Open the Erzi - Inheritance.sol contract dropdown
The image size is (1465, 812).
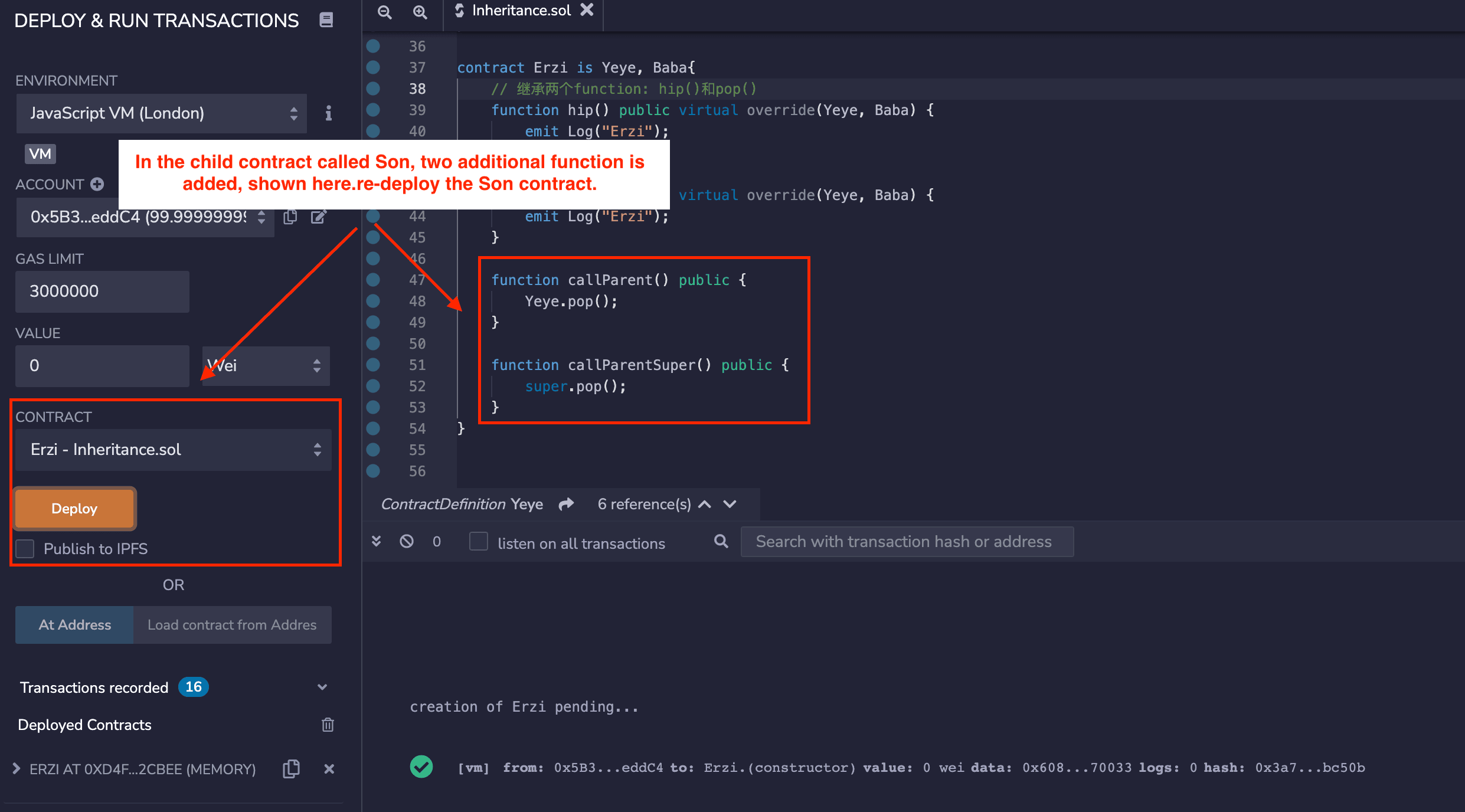(x=173, y=450)
